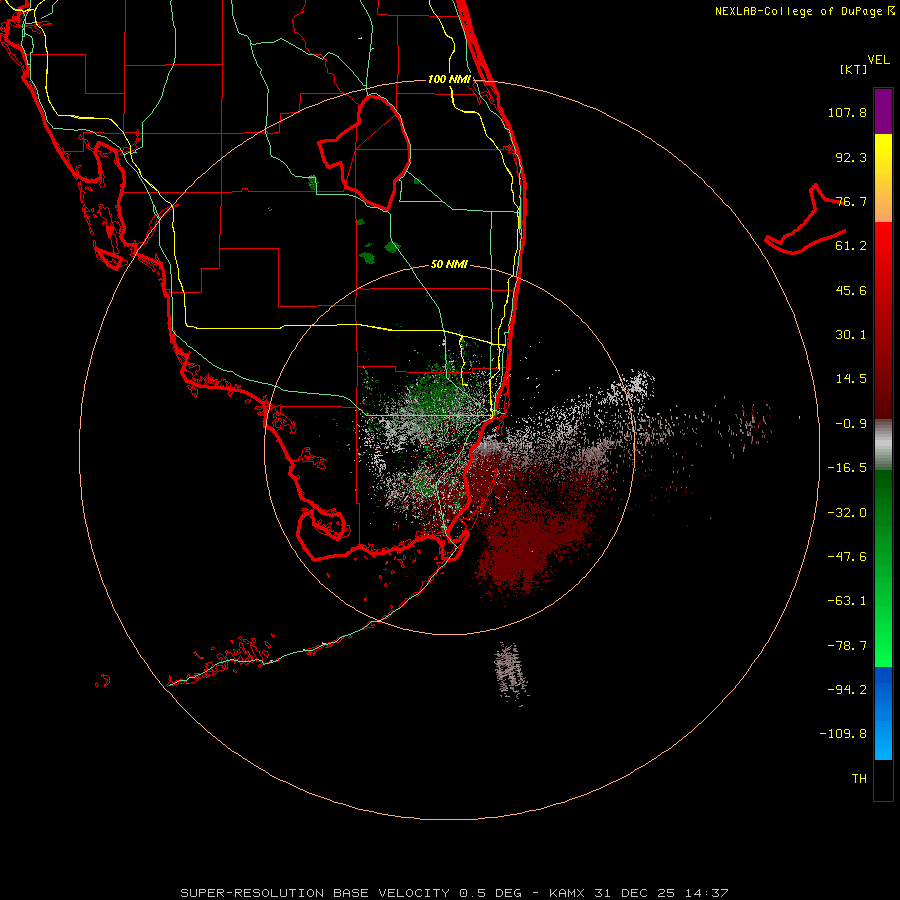Screen dimensions: 900x900
Task: Click the -109.8 velocity scale value
Action: click(843, 734)
